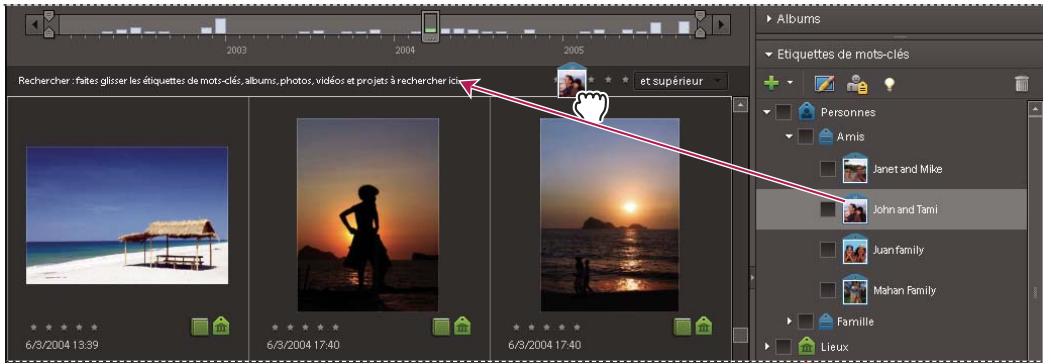1051x364 pixels.
Task: Open the beach hut photo thumbnail
Action: (x=127, y=215)
